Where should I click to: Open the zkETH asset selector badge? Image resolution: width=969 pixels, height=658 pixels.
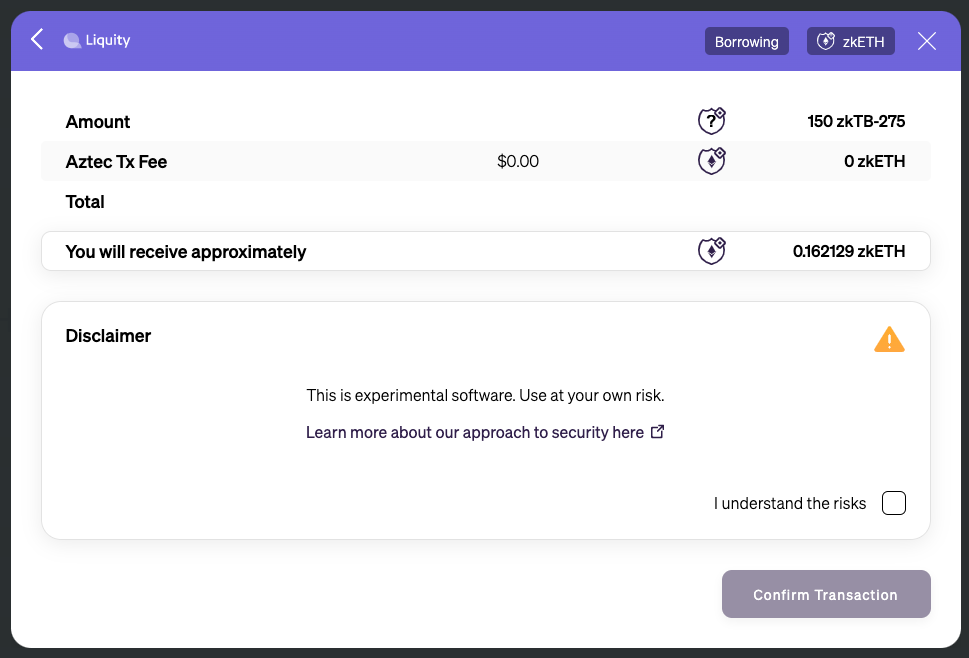coord(850,41)
